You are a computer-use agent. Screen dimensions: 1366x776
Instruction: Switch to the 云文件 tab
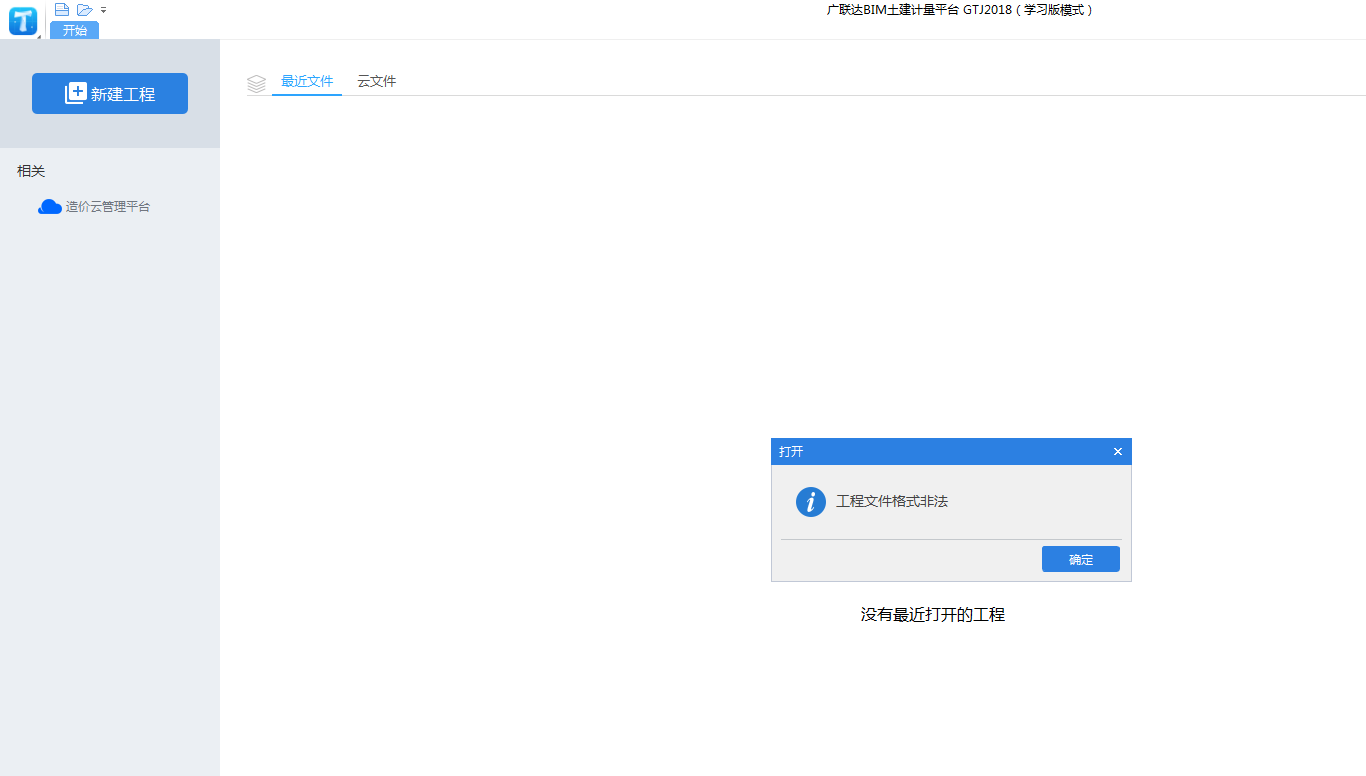point(377,82)
